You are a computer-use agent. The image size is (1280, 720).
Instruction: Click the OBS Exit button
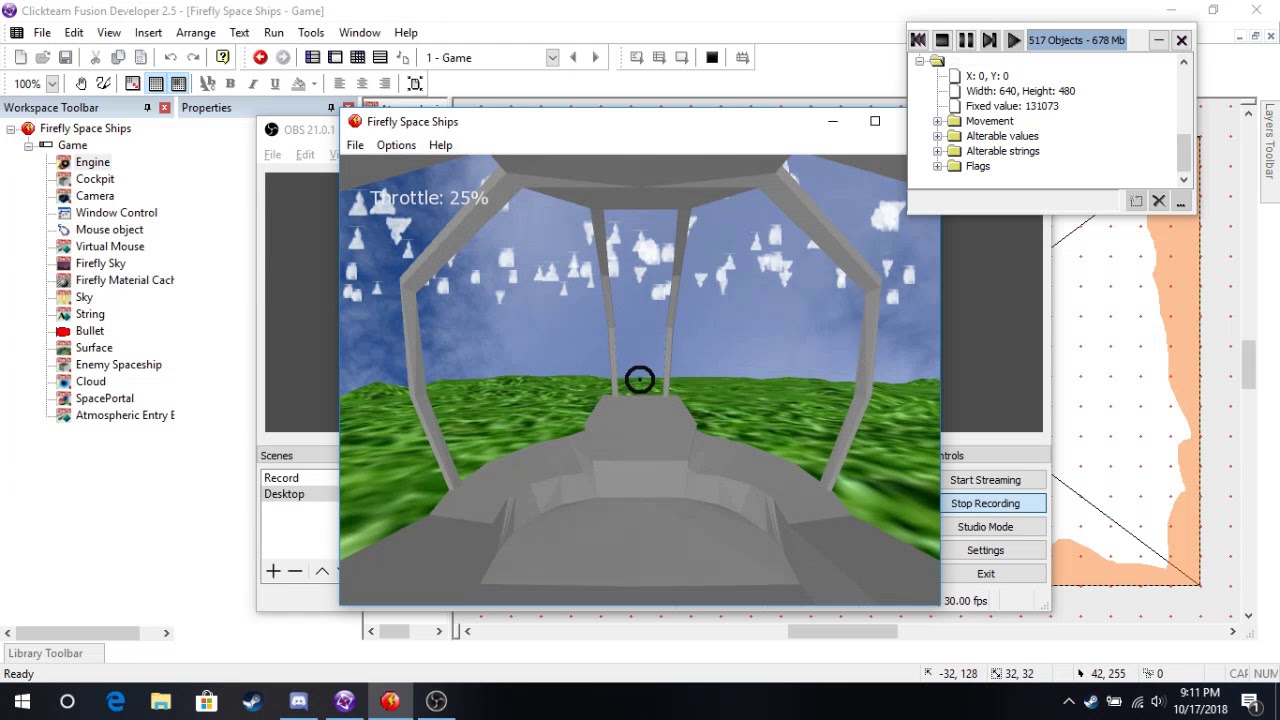pyautogui.click(x=985, y=574)
